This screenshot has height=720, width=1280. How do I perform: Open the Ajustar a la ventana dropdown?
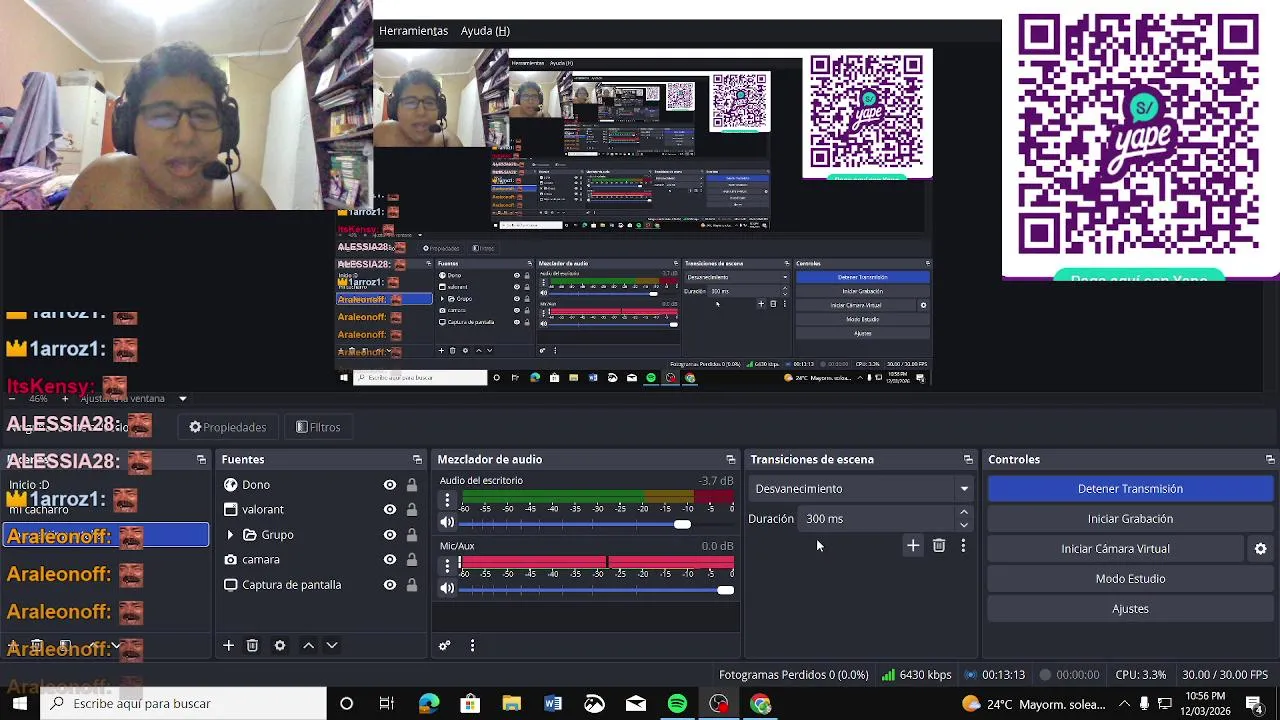[182, 399]
